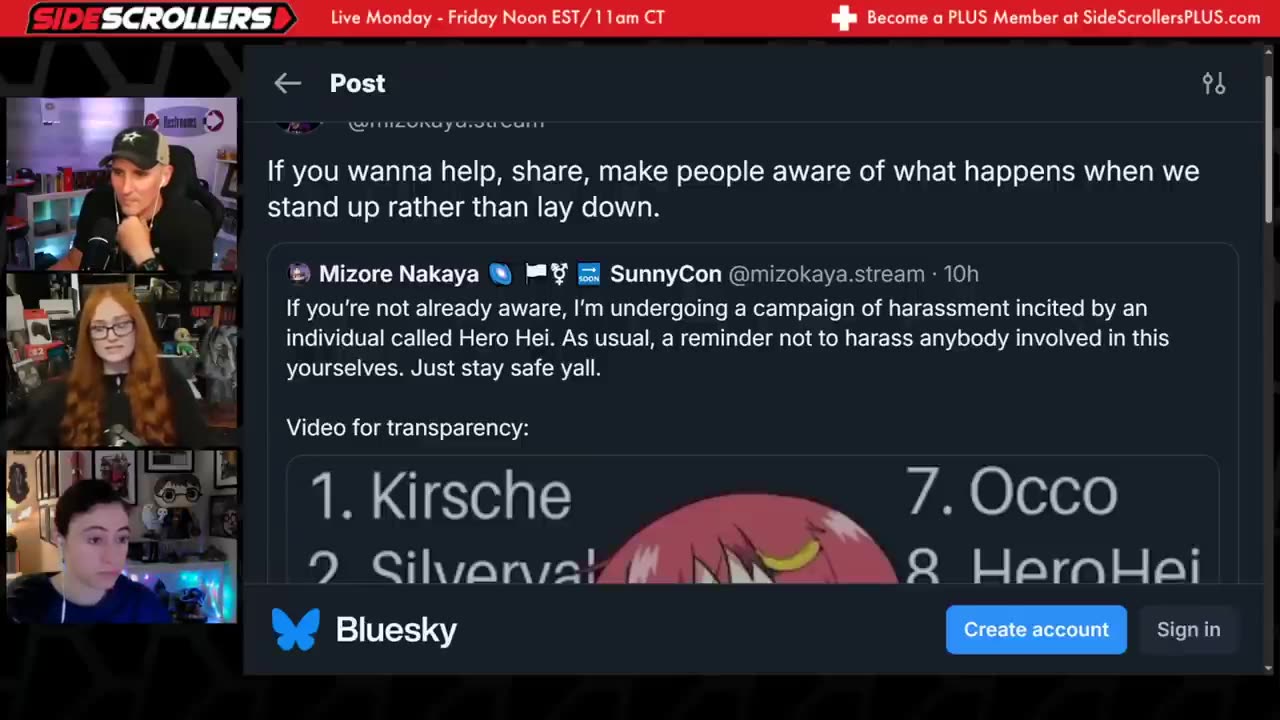Open the @mizokaya.stream handle in quoted post
Image resolution: width=1280 pixels, height=720 pixels.
826,274
